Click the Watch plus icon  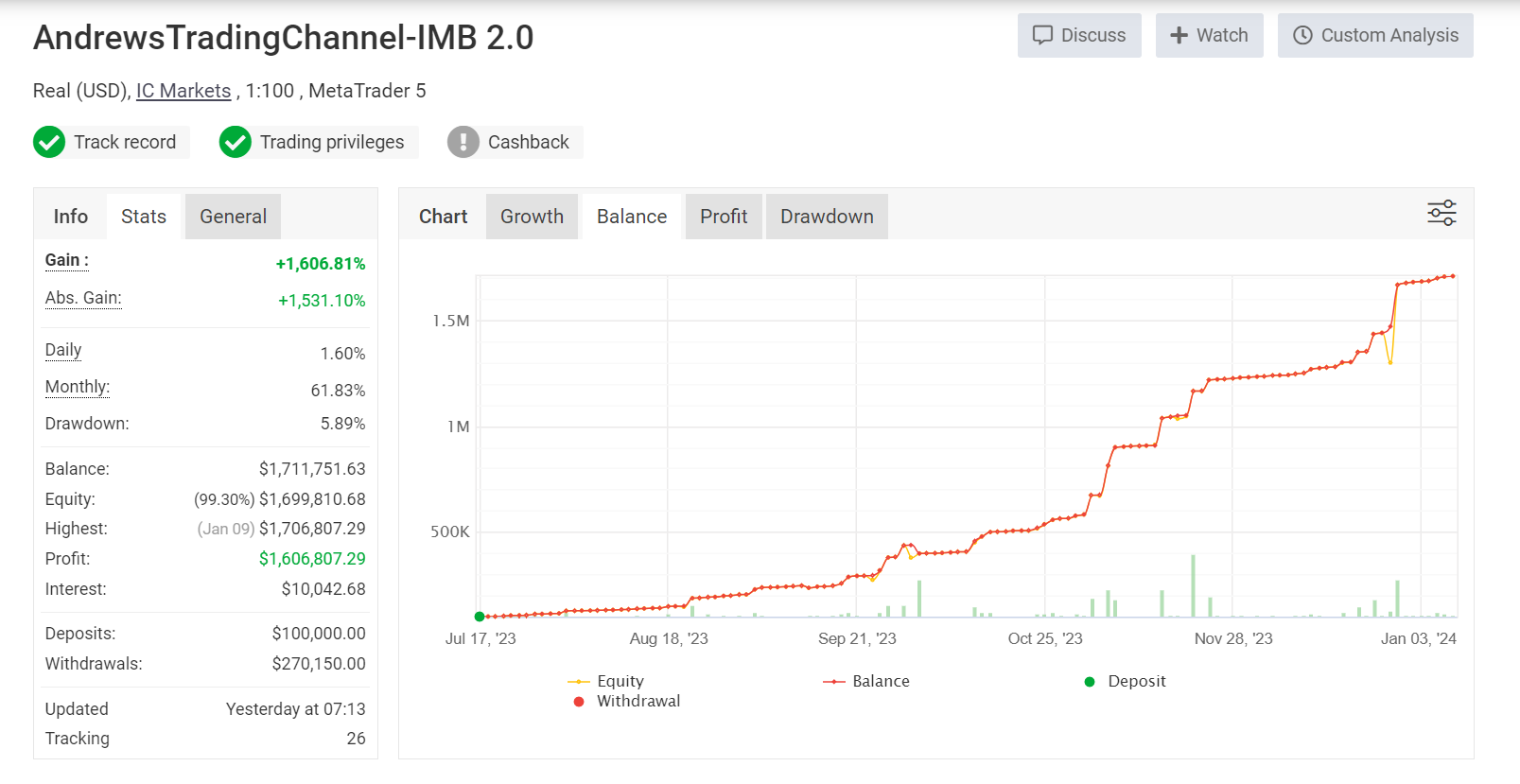pyautogui.click(x=1179, y=35)
